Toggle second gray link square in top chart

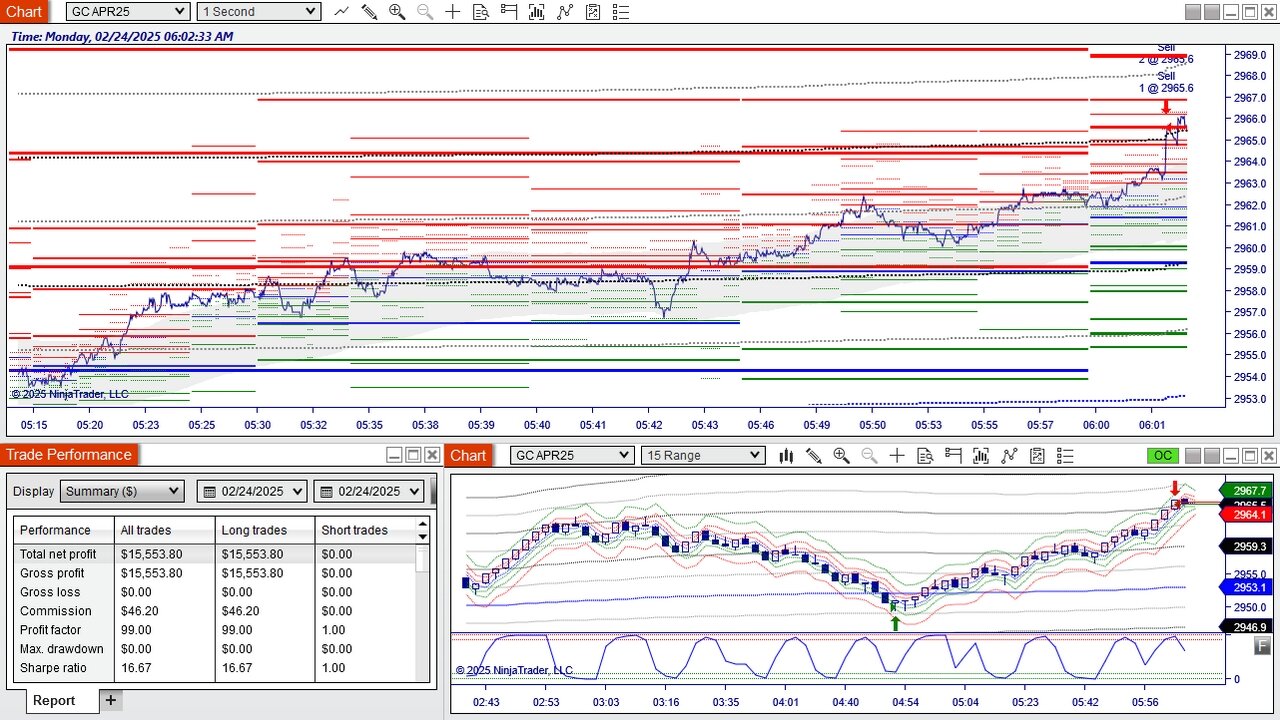[x=1211, y=12]
